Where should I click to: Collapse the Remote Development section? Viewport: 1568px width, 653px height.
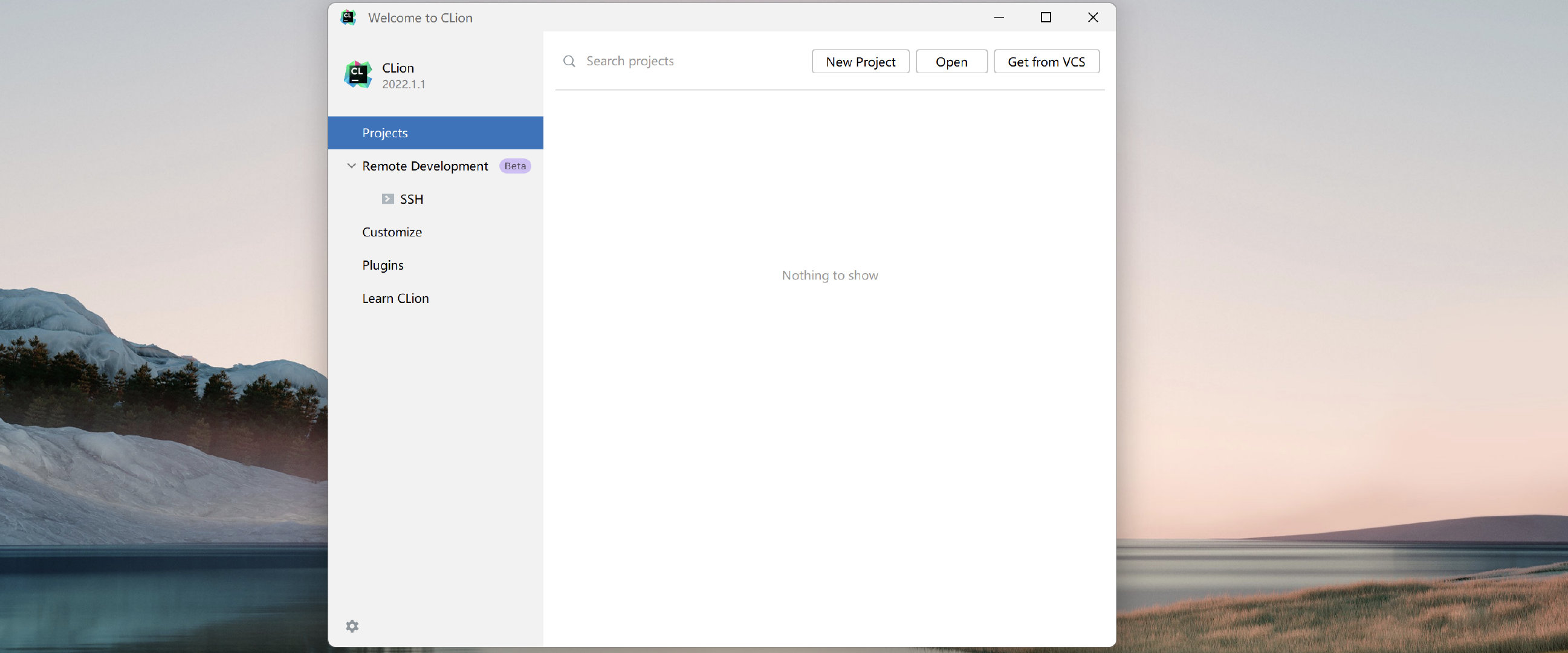coord(351,166)
